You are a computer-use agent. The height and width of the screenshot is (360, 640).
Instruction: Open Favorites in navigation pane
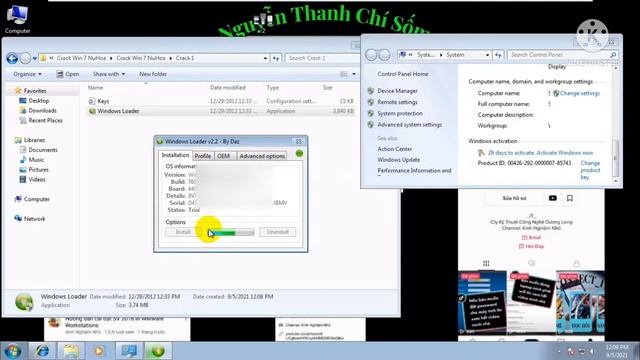point(35,91)
